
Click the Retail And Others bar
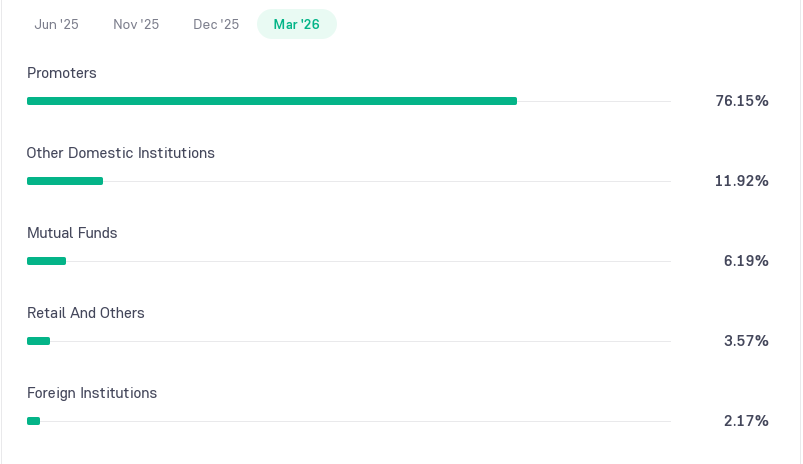click(x=38, y=341)
